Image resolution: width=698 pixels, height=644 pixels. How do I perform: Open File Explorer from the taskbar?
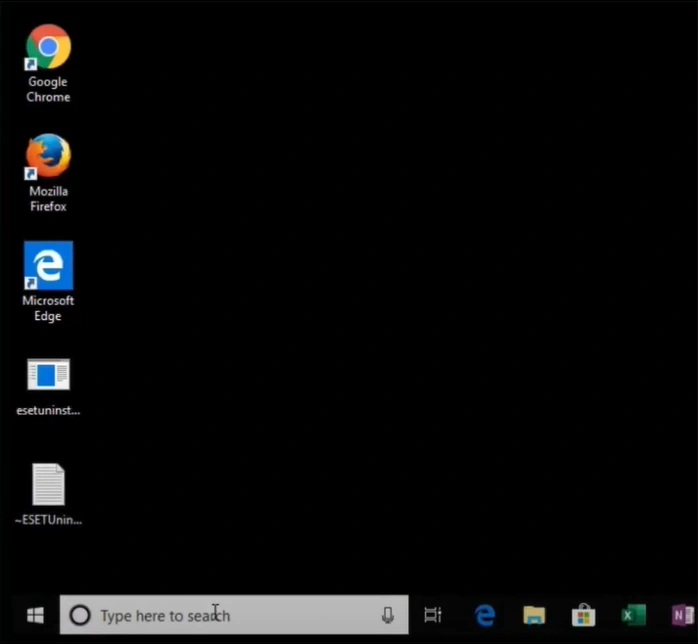[x=534, y=616]
